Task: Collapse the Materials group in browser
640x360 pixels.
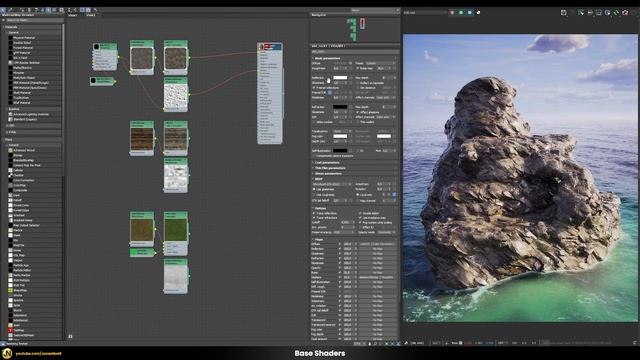Action: click(x=11, y=27)
